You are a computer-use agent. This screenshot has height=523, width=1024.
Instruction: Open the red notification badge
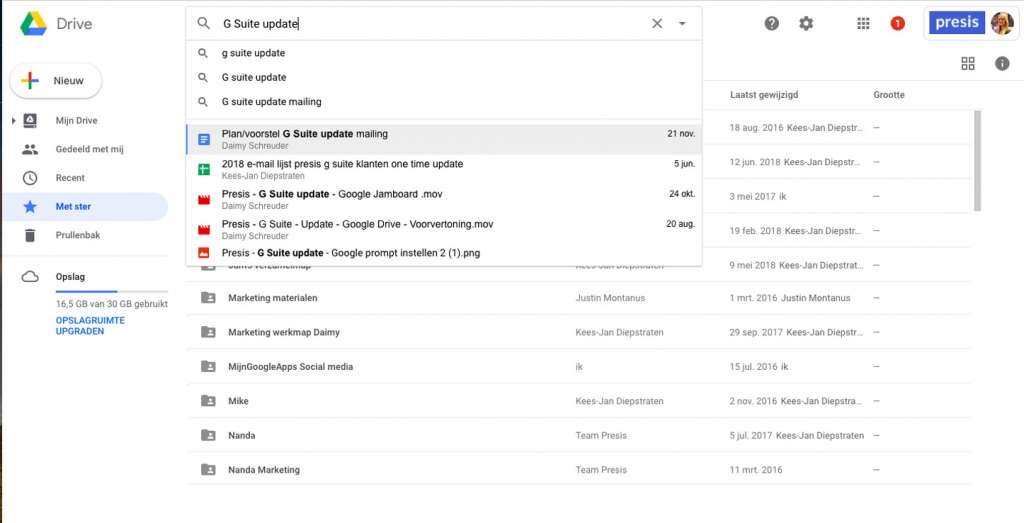point(898,24)
